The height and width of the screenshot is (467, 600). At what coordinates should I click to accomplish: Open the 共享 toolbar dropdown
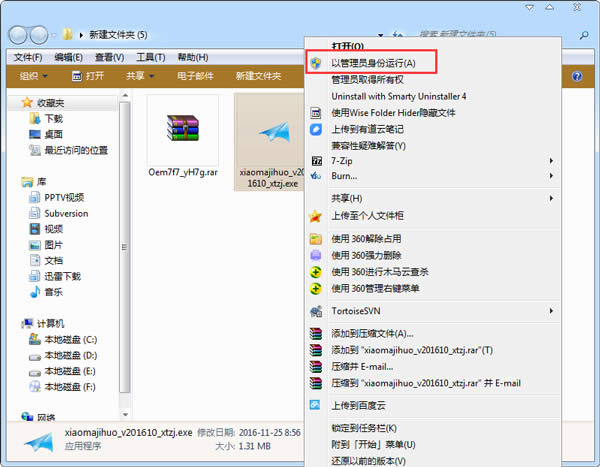point(140,76)
